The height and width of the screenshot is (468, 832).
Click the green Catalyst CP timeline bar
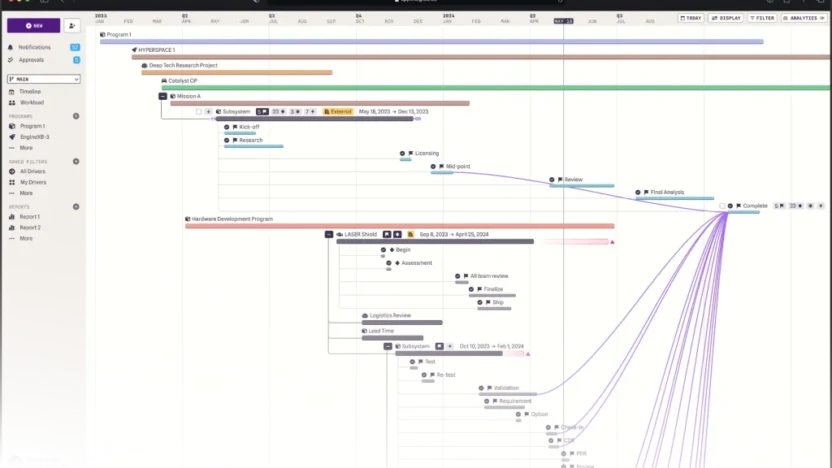pos(500,88)
